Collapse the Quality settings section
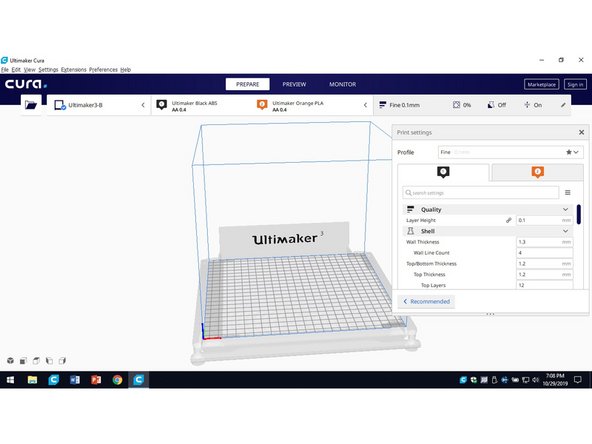592x444 pixels. pyautogui.click(x=565, y=209)
